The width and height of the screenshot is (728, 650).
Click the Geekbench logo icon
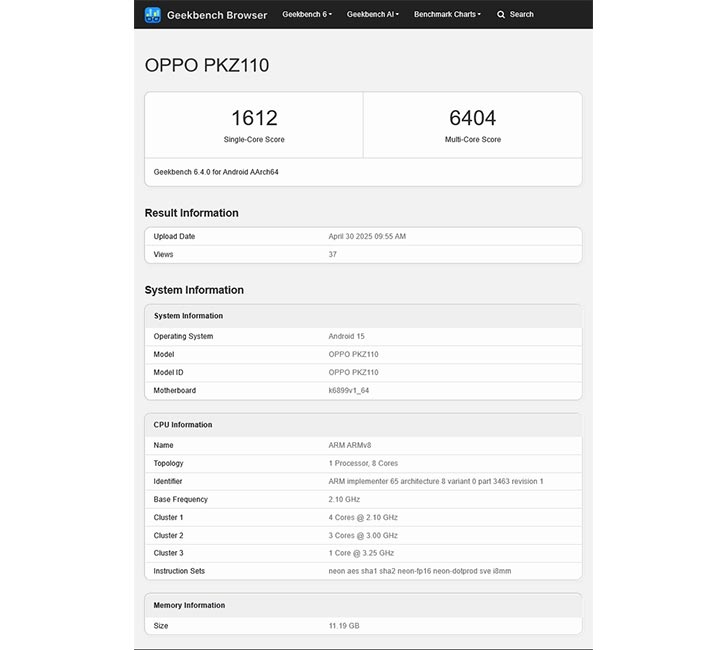click(153, 15)
